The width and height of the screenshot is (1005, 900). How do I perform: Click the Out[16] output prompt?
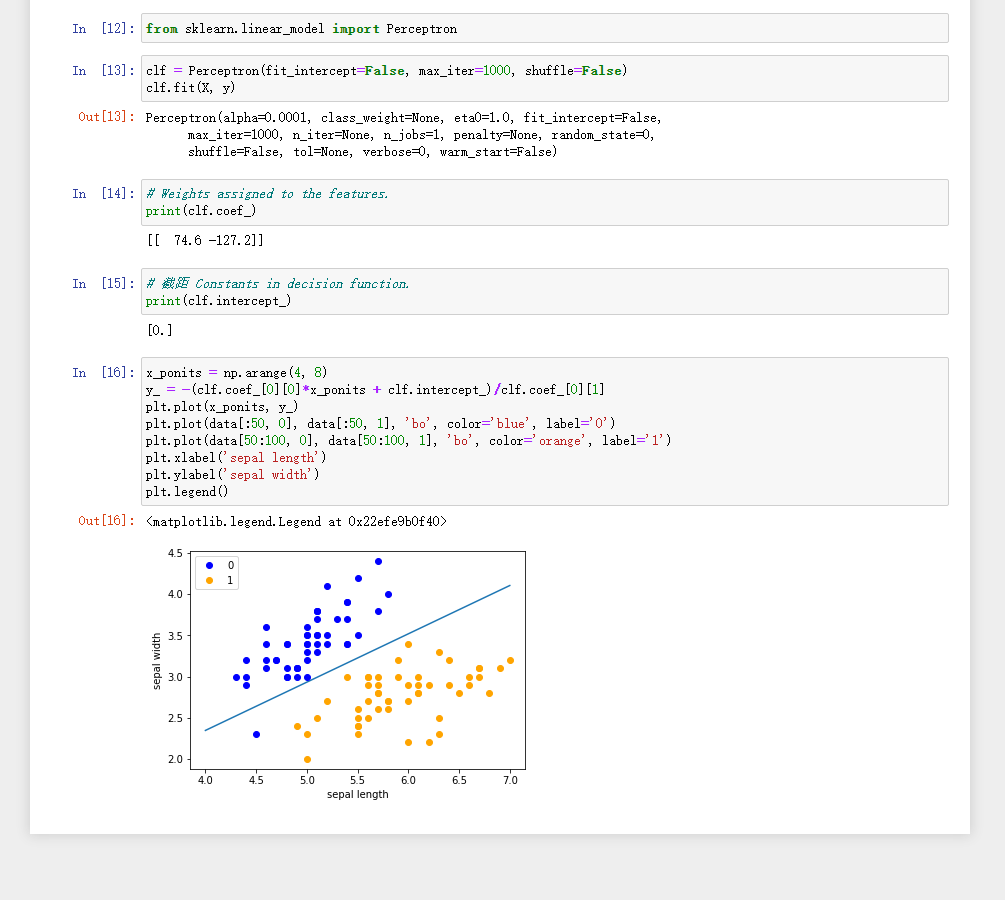click(106, 521)
